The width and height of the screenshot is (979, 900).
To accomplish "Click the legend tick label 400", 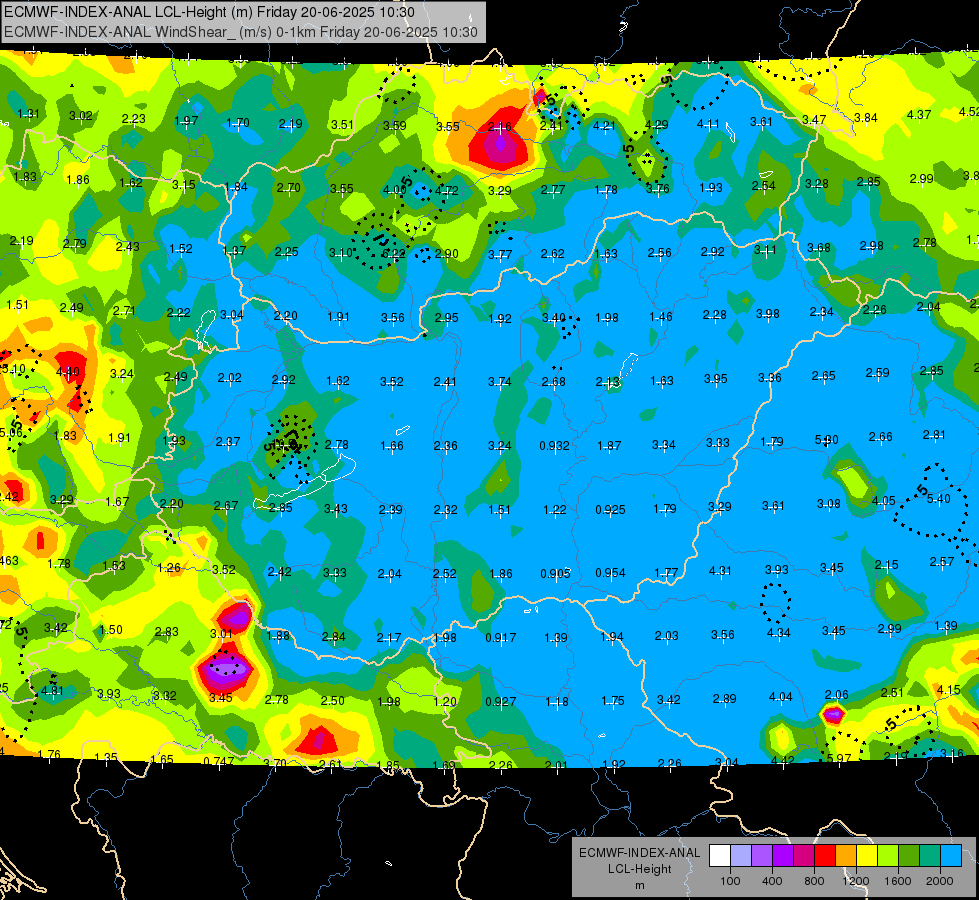I will point(772,881).
